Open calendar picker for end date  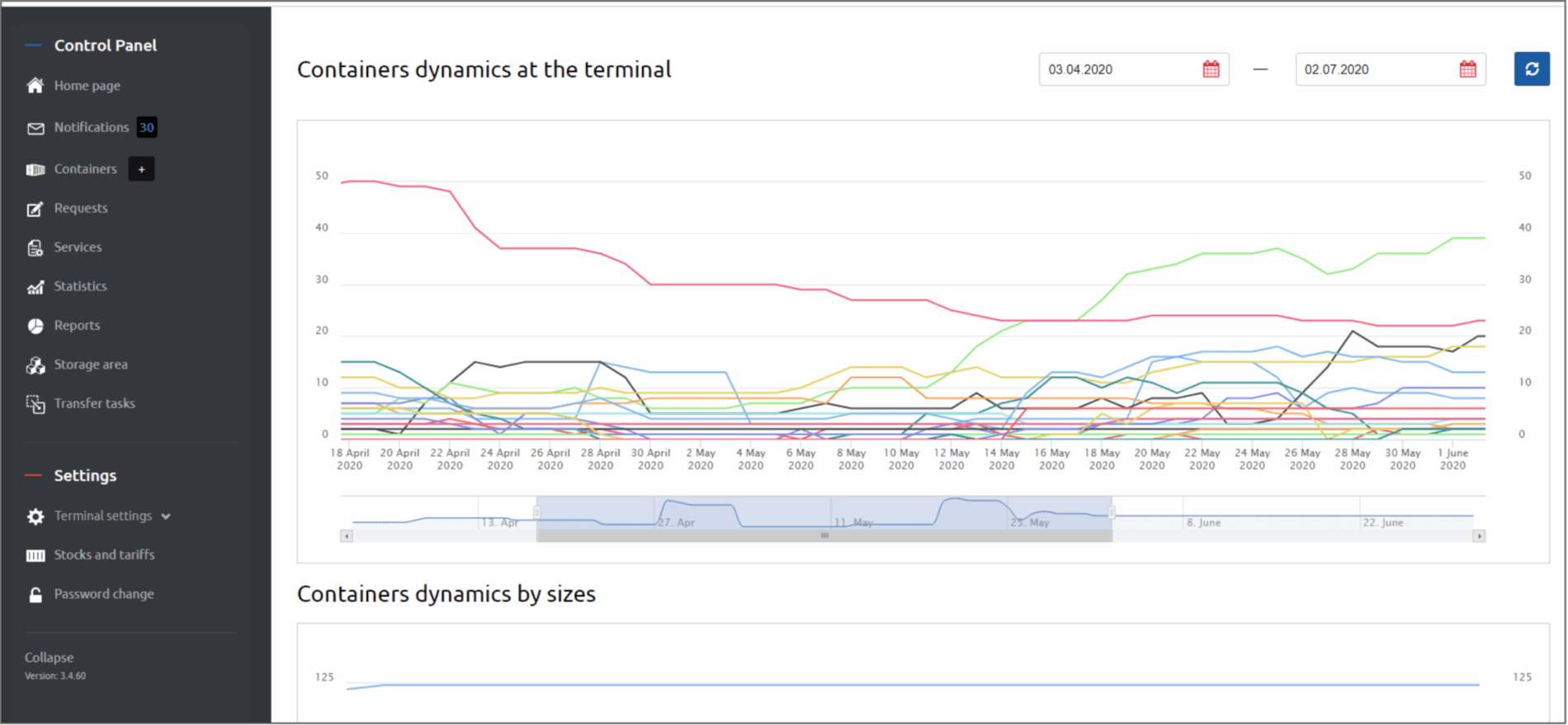[x=1467, y=69]
